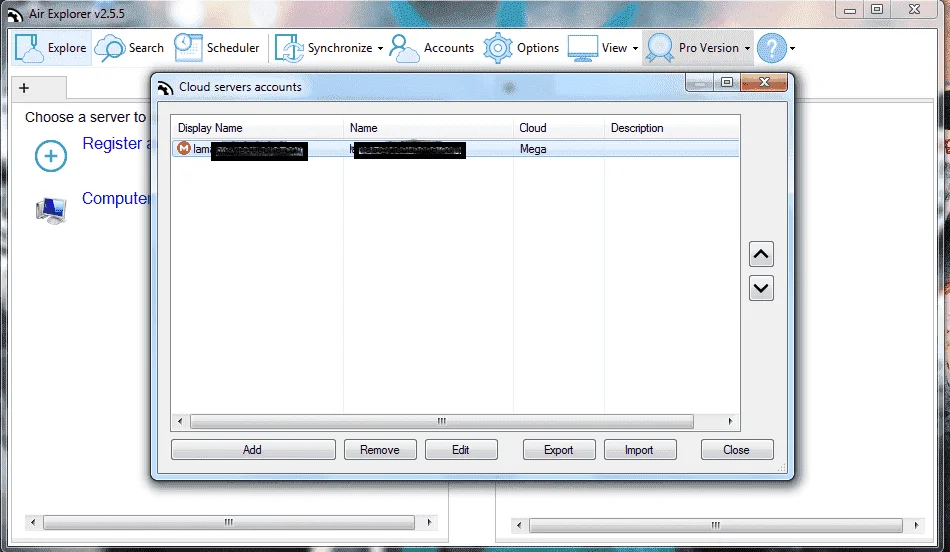Click the Pro Version ribbon icon
The width and height of the screenshot is (950, 552).
point(660,48)
